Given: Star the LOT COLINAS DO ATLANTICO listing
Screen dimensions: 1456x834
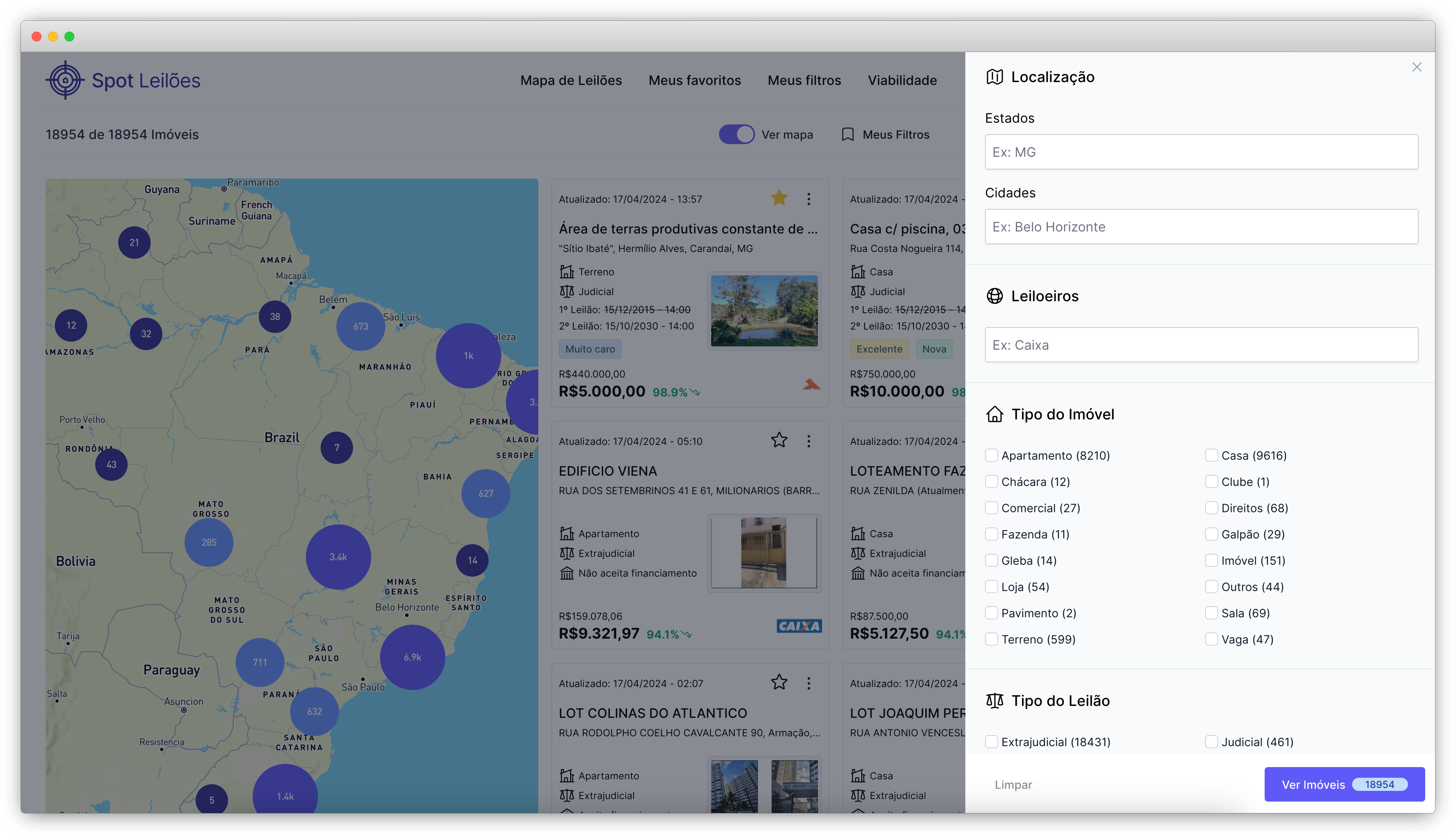Looking at the screenshot, I should [x=779, y=682].
